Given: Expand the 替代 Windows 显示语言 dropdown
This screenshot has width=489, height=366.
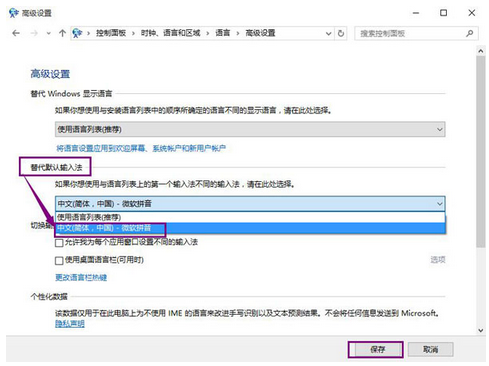Looking at the screenshot, I should pos(250,129).
